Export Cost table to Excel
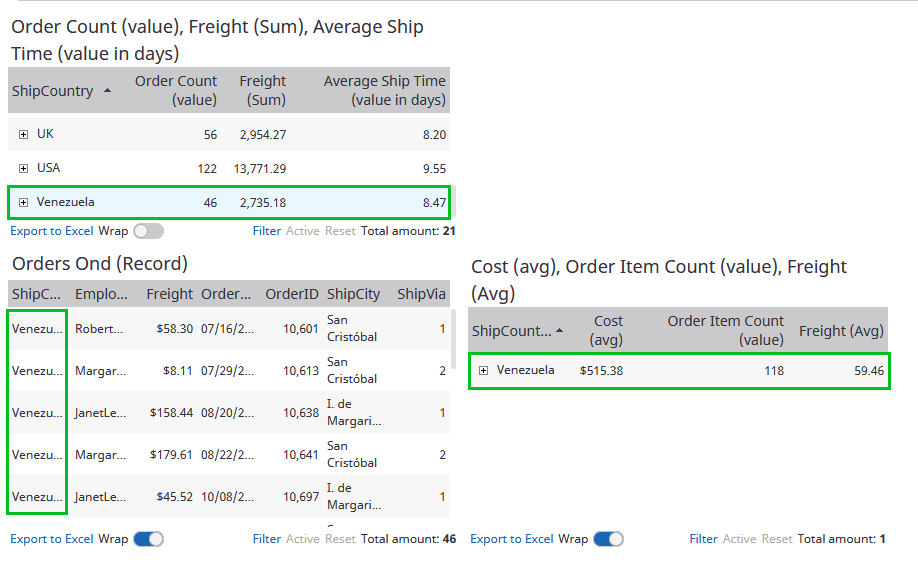This screenshot has height=566, width=918. tap(511, 539)
